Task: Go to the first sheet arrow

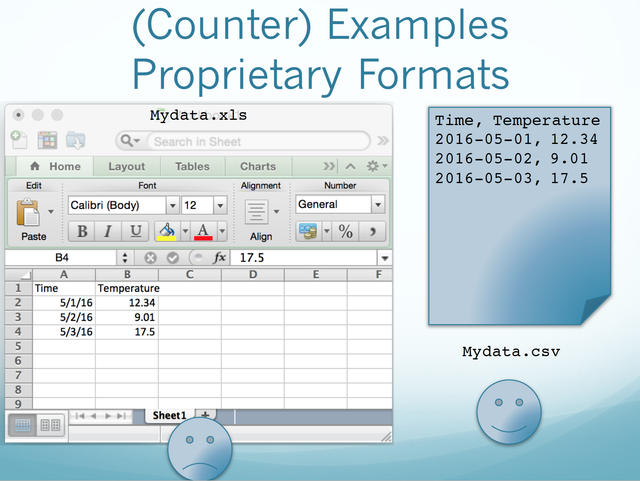Action: click(80, 416)
